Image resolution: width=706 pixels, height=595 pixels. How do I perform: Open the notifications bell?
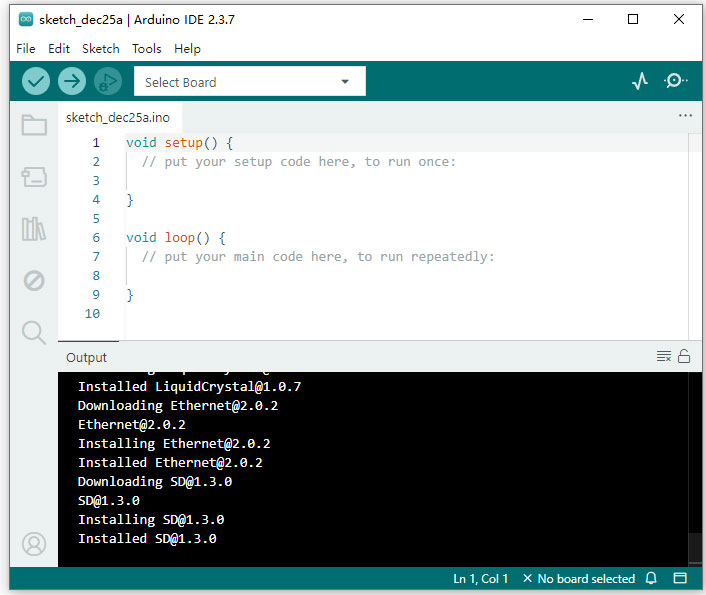point(651,578)
